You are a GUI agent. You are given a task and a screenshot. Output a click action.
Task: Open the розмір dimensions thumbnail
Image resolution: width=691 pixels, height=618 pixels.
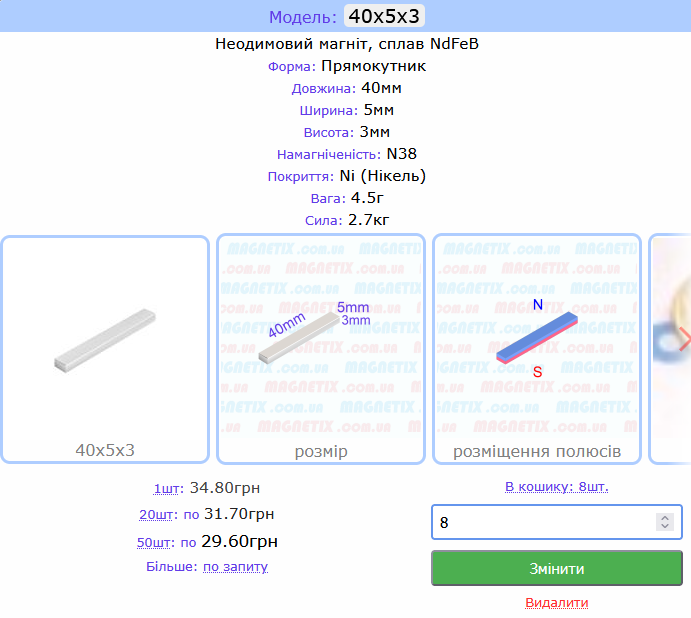click(321, 349)
